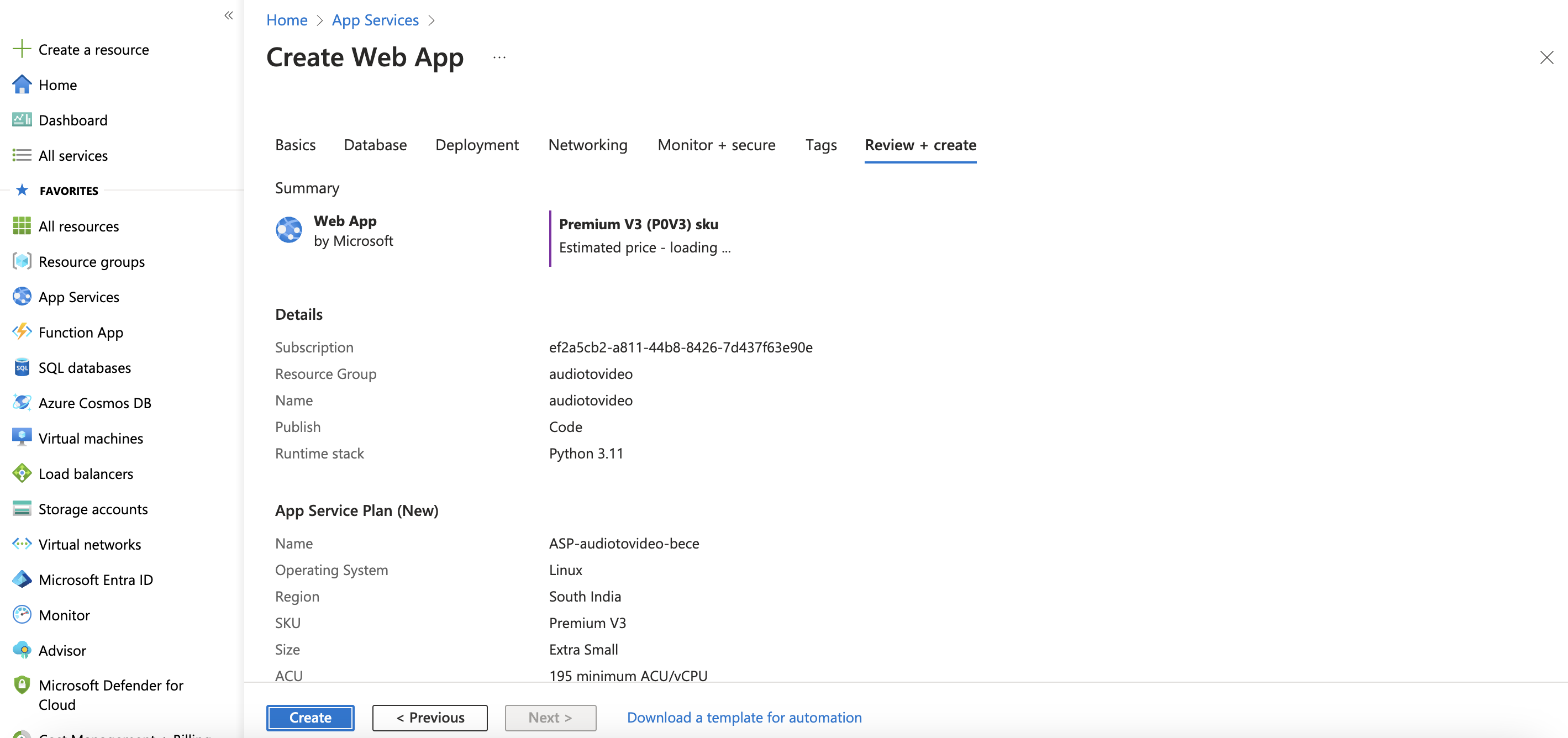Open All resources grid icon
The width and height of the screenshot is (1568, 738).
22,226
